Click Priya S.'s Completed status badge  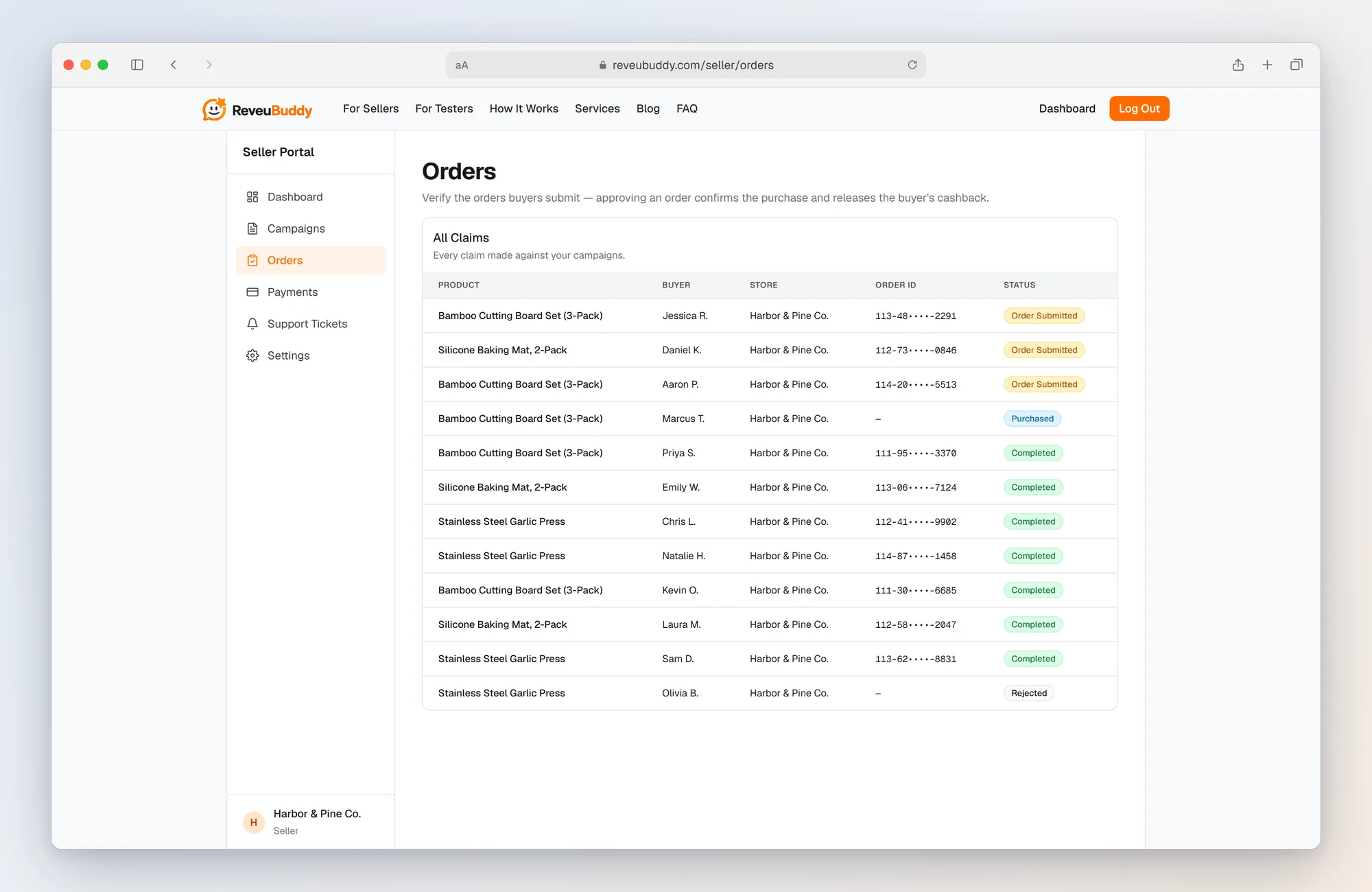click(x=1033, y=453)
